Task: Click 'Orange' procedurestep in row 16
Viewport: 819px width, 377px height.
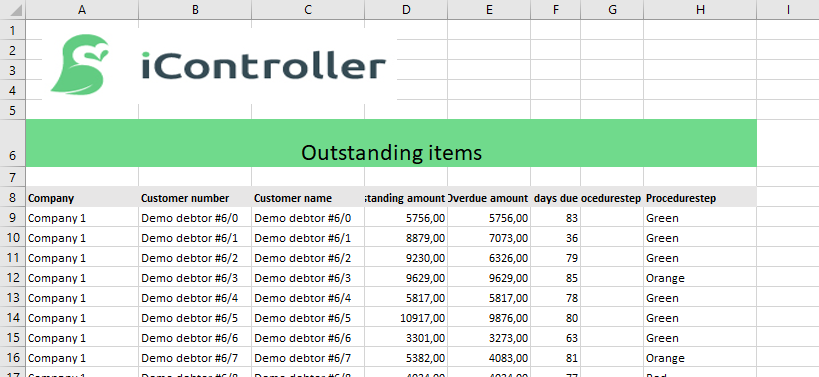Action: point(700,358)
